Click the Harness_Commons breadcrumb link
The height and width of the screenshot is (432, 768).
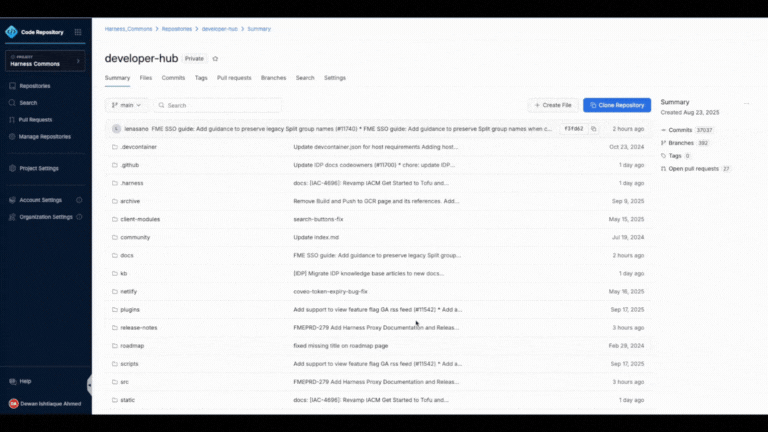128,29
